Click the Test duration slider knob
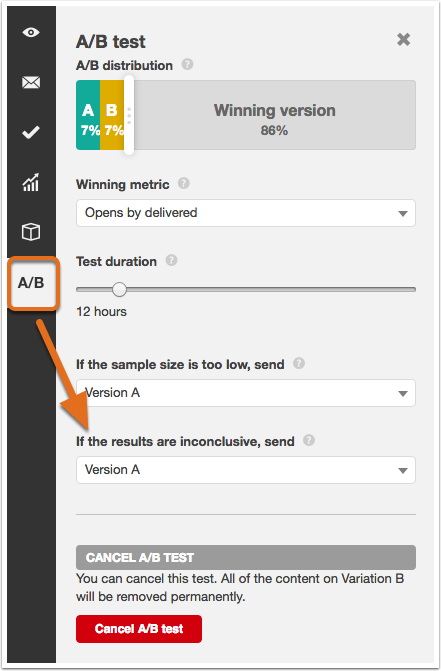The image size is (441, 671). 119,289
